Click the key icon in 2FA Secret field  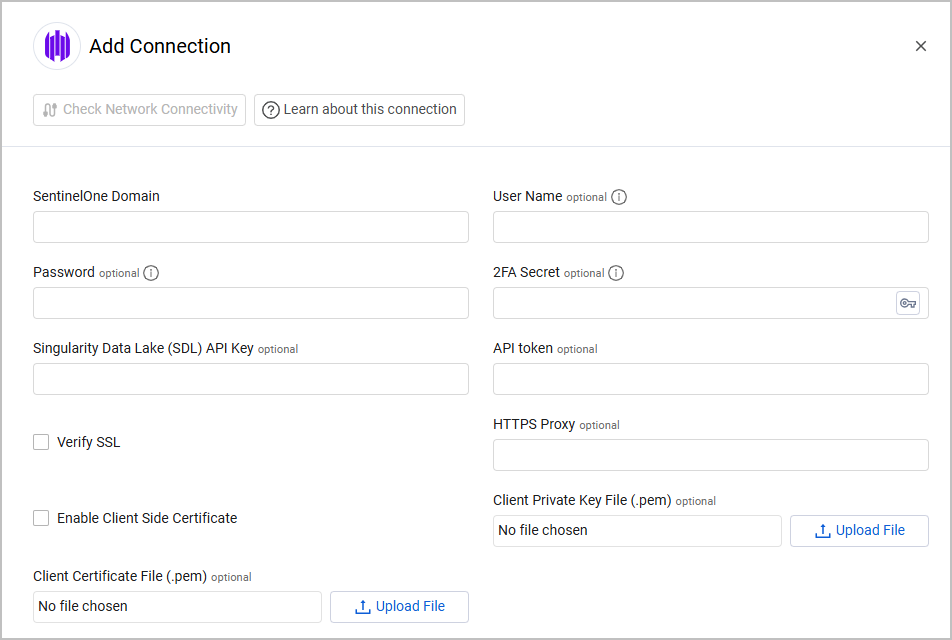coord(907,303)
